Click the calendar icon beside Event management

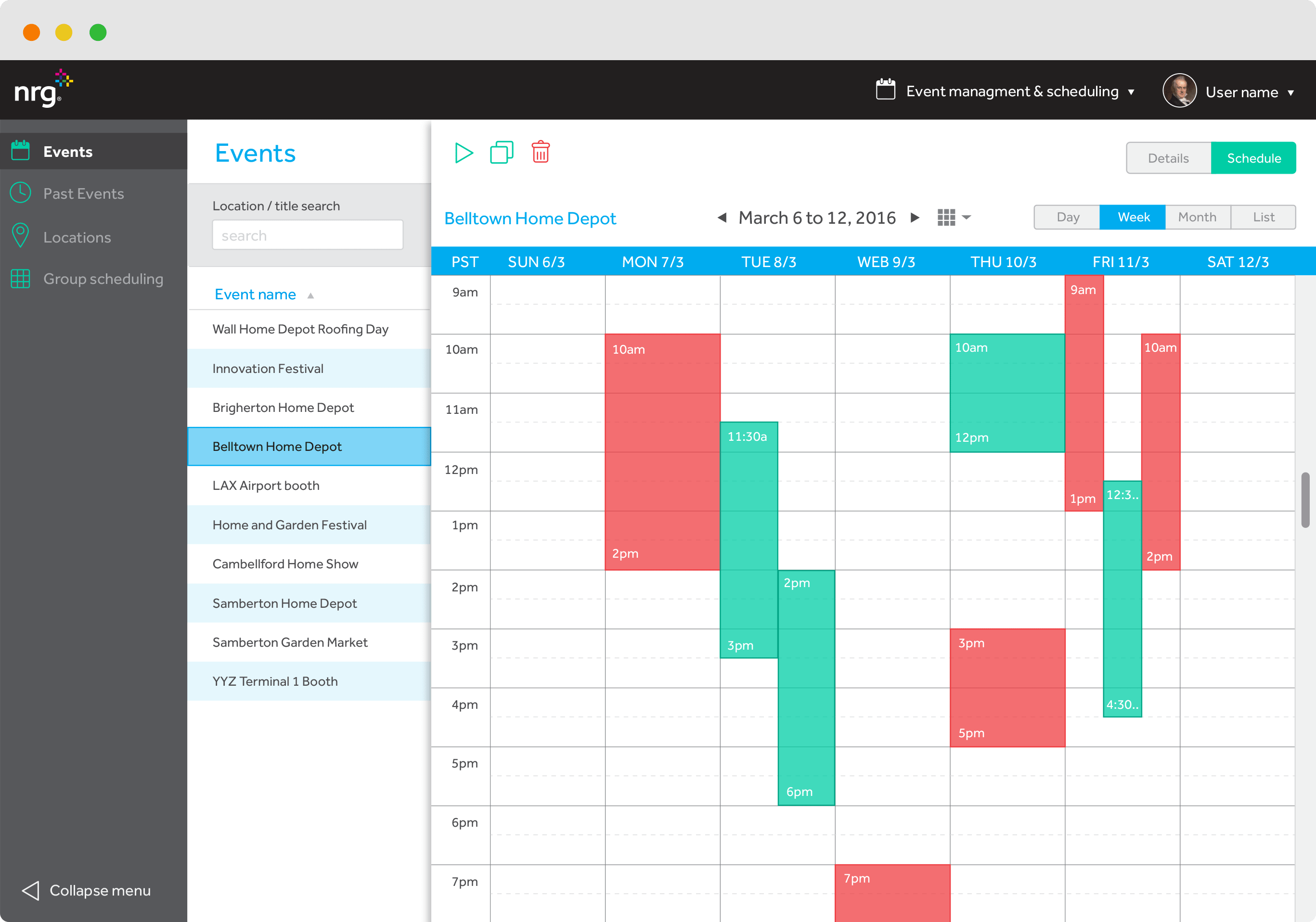pyautogui.click(x=886, y=90)
